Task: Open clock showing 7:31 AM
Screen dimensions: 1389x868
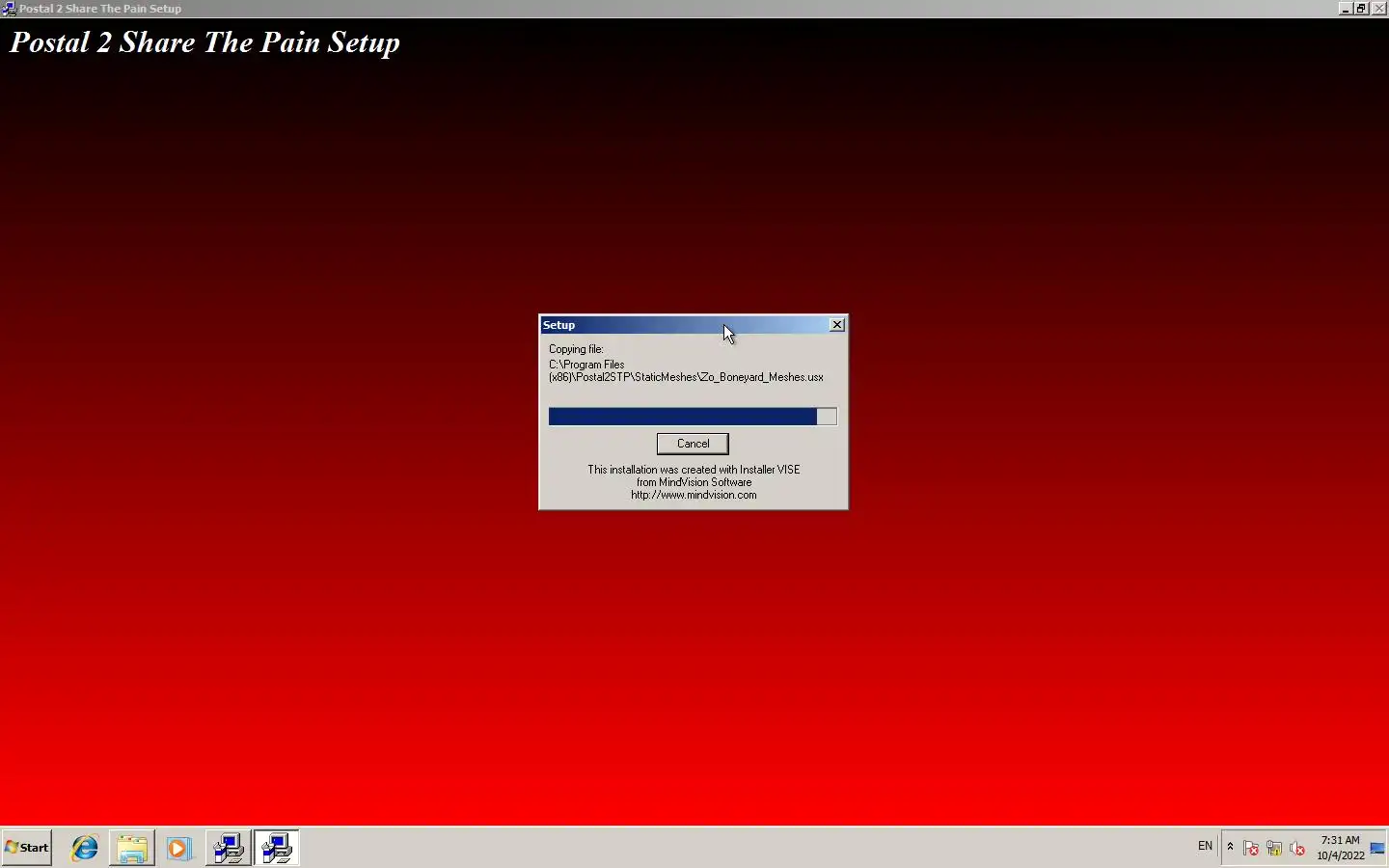Action: [x=1341, y=848]
